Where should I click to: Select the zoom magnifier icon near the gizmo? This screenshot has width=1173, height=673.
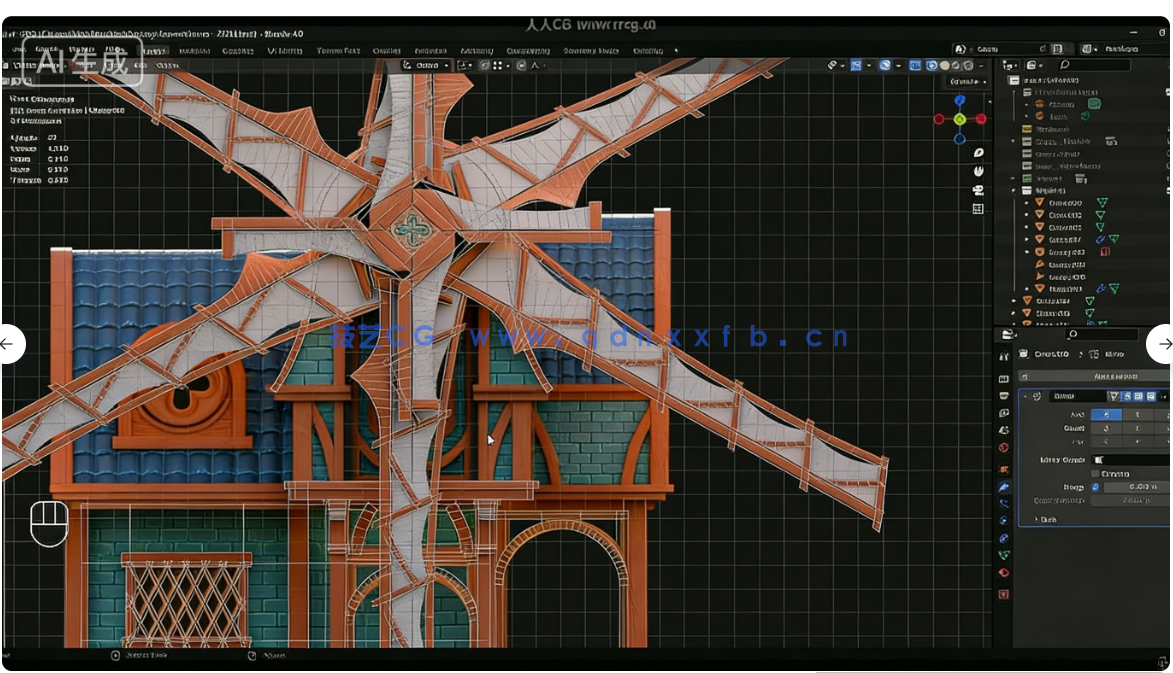coord(979,151)
